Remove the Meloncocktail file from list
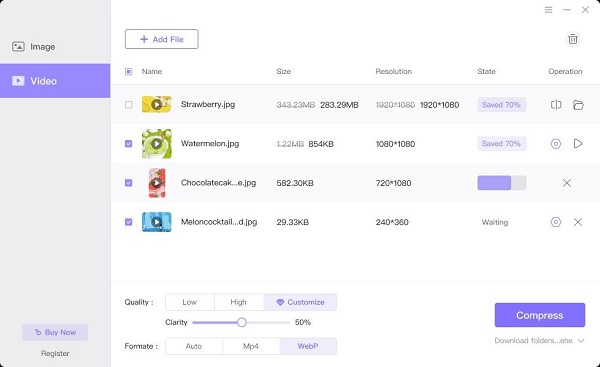Image resolution: width=600 pixels, height=367 pixels. (x=578, y=222)
